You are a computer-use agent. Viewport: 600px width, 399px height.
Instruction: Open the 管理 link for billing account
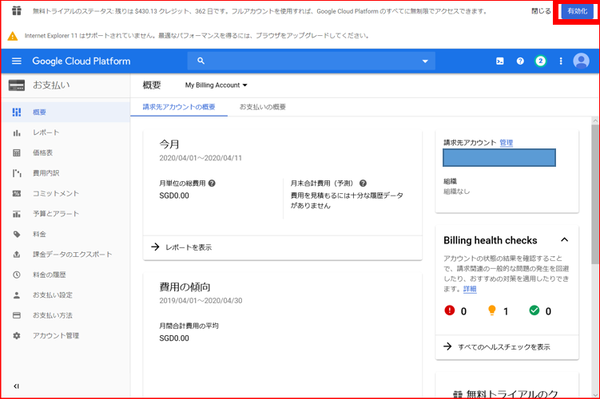pos(506,143)
